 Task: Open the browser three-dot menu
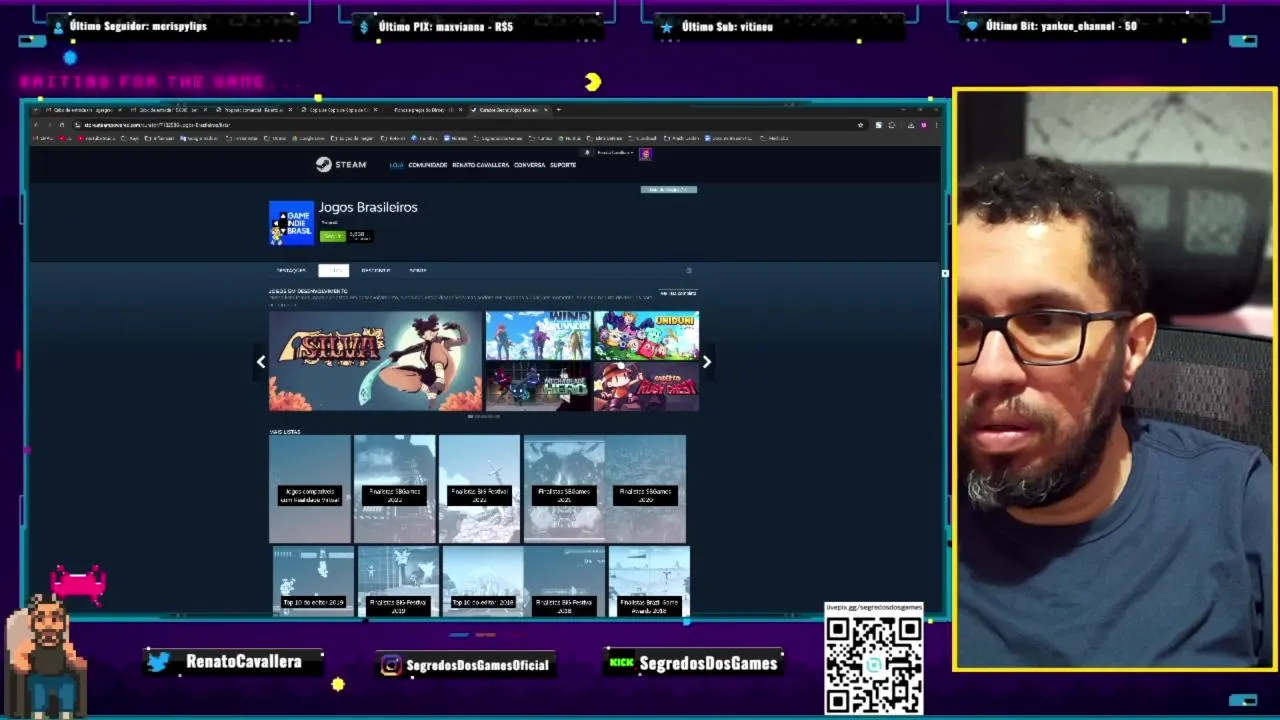pyautogui.click(x=935, y=125)
